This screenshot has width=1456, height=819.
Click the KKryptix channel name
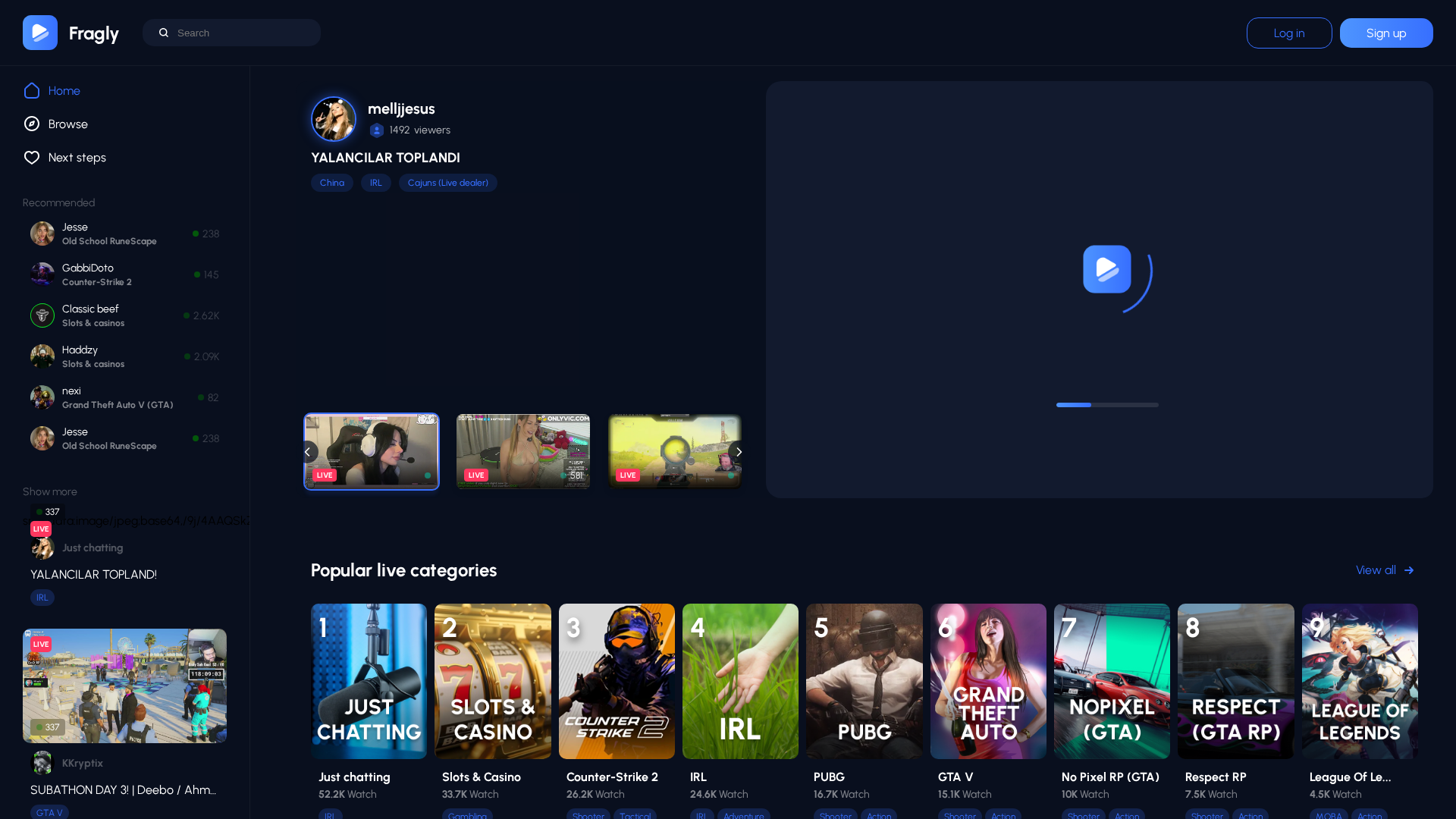click(83, 763)
